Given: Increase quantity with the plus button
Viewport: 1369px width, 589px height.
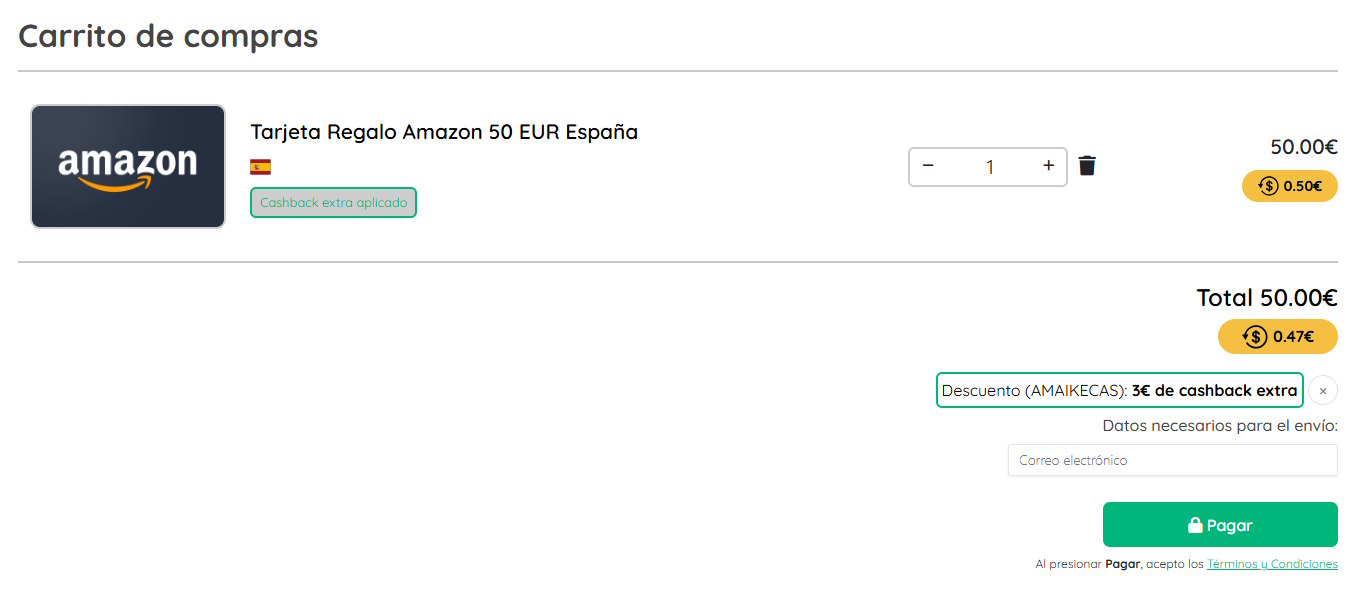Looking at the screenshot, I should pos(1048,166).
